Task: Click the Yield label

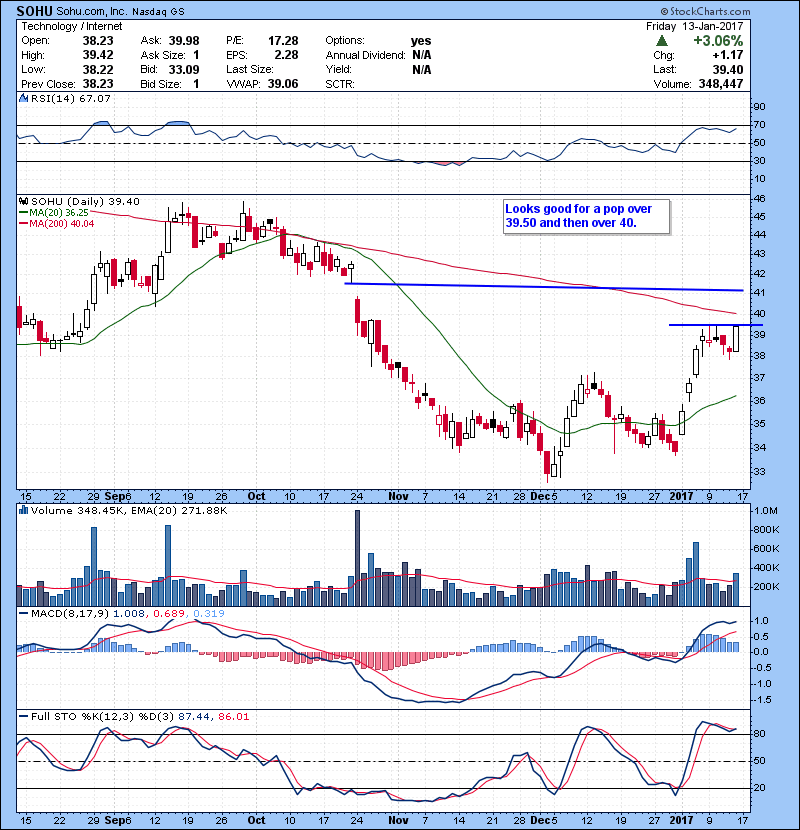Action: [x=339, y=69]
